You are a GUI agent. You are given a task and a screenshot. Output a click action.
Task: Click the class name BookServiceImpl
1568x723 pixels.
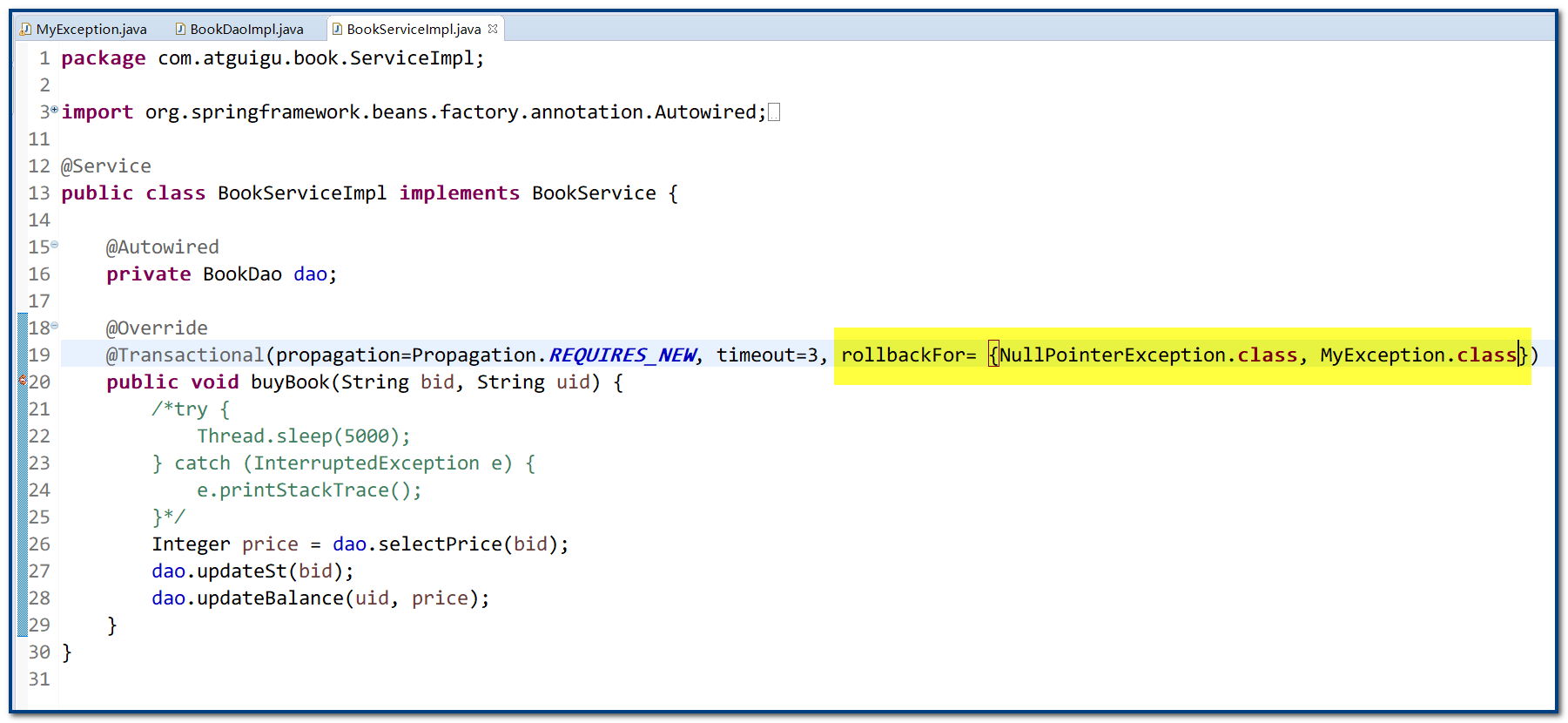click(302, 193)
